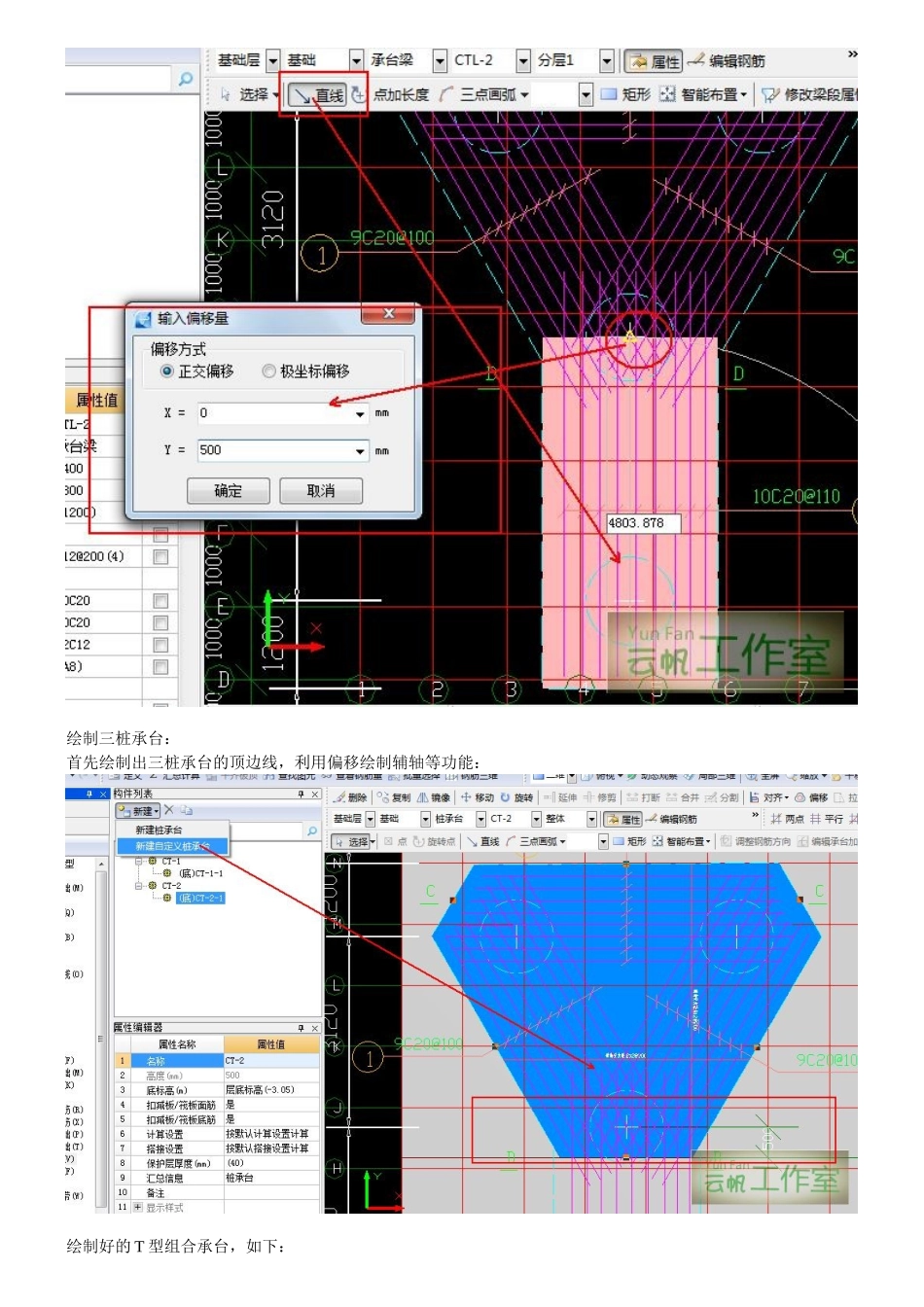Click the 点加长度 tool
Viewport: 924px width, 1307px height.
[391, 94]
